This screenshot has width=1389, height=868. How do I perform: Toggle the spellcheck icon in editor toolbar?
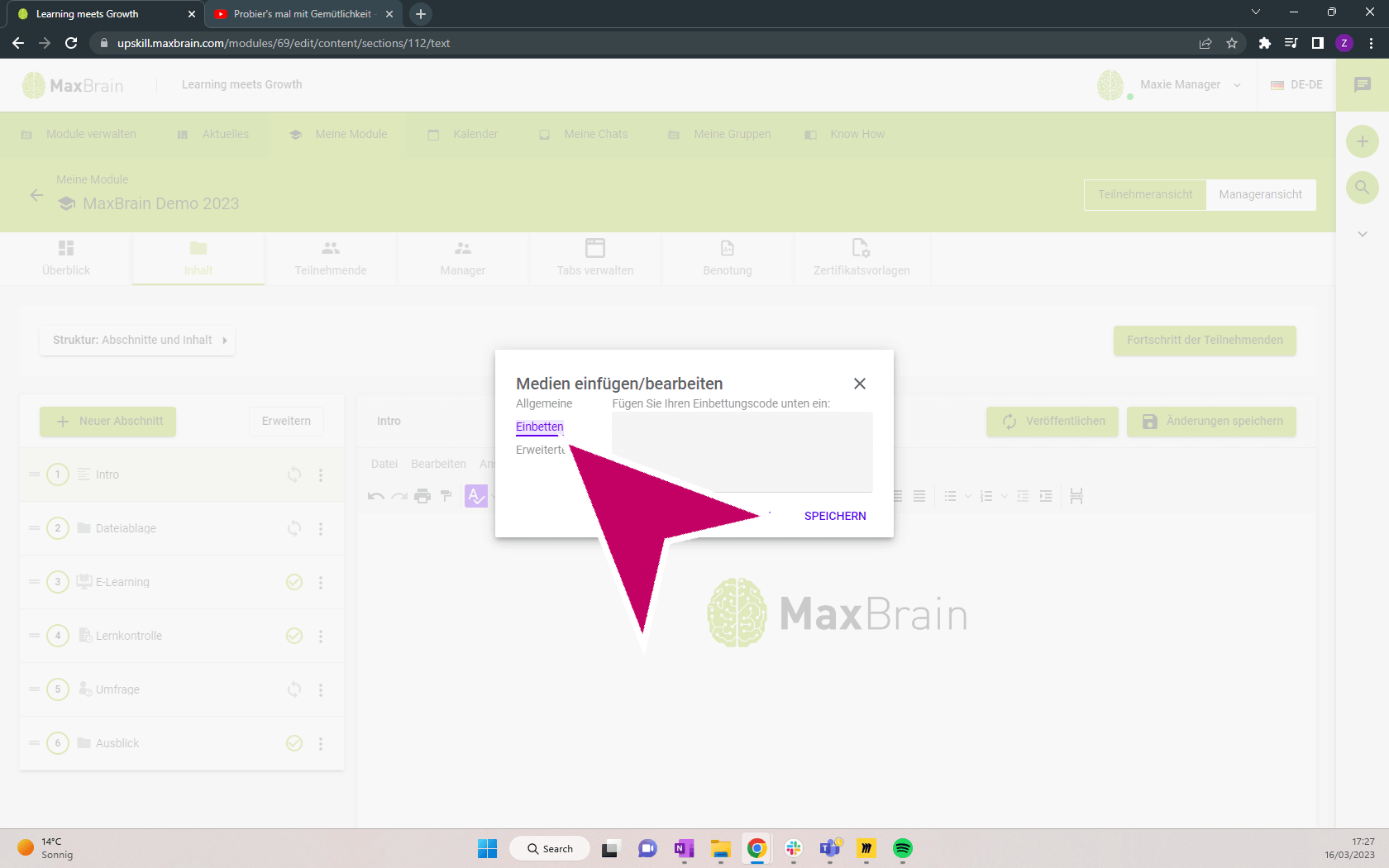tap(476, 496)
